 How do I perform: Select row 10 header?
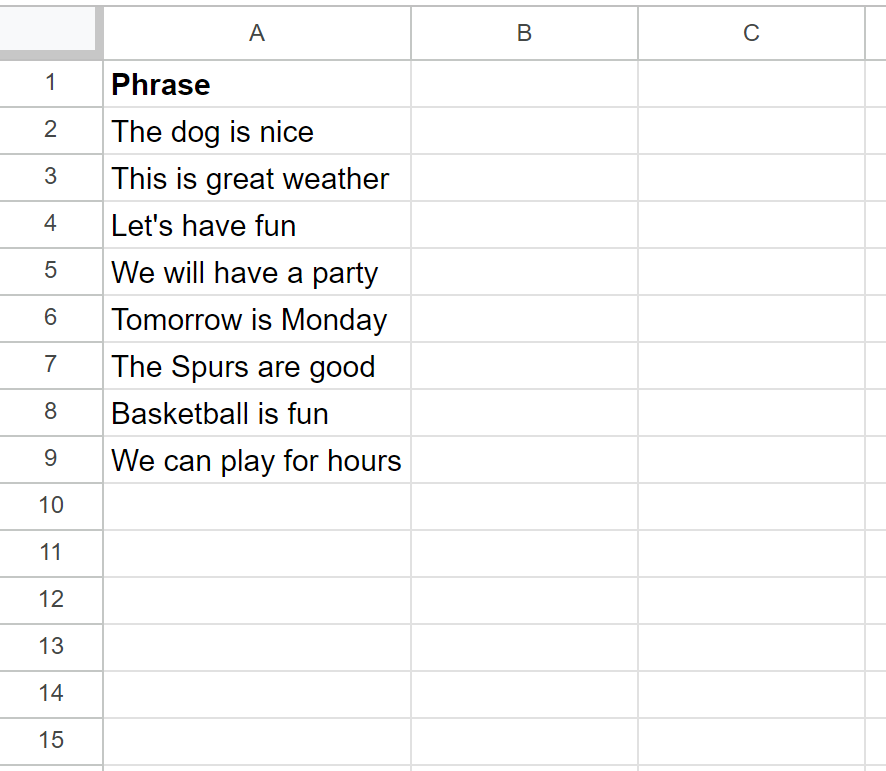coord(51,506)
